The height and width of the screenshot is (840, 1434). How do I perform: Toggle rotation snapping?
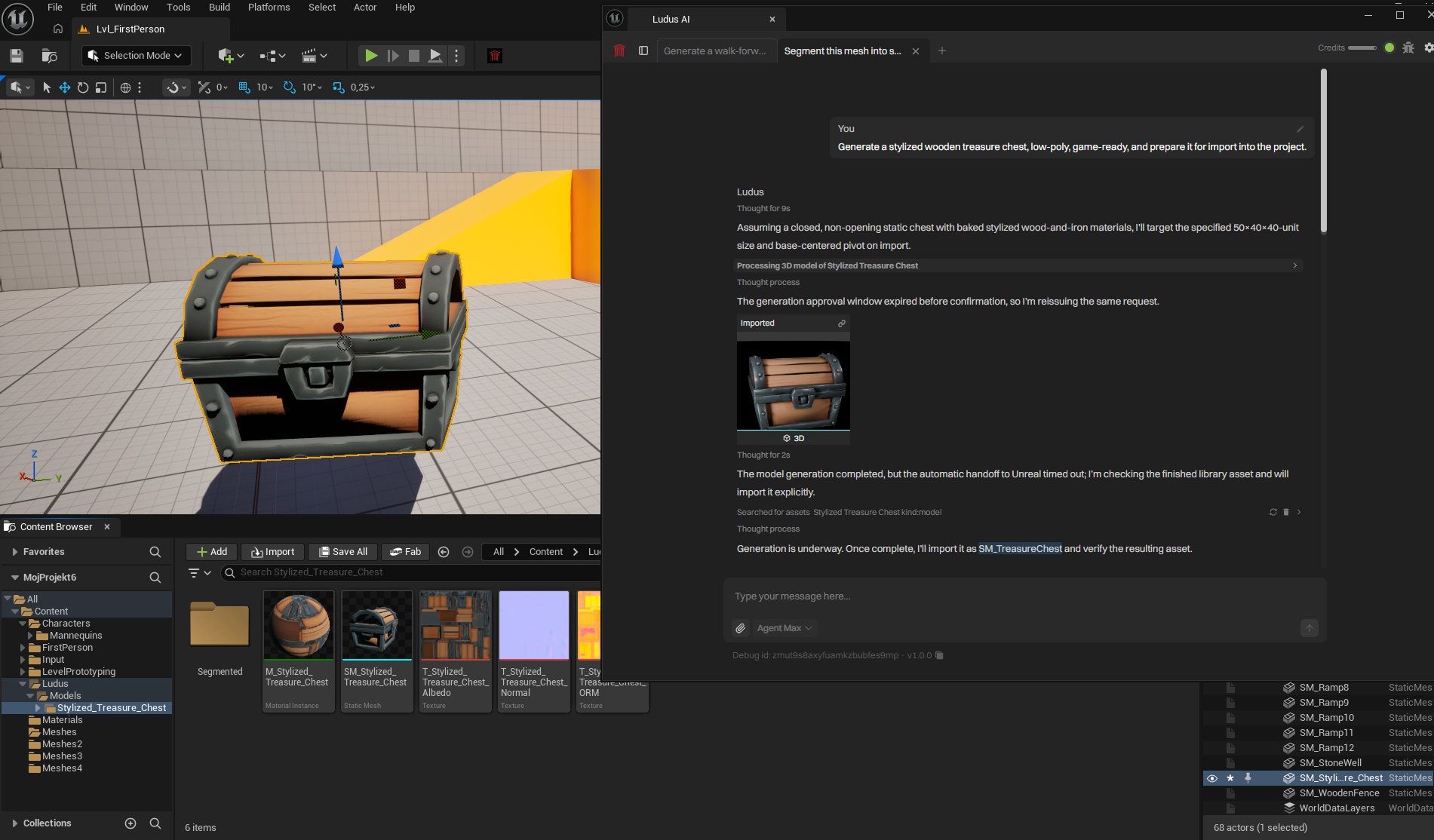(x=289, y=87)
